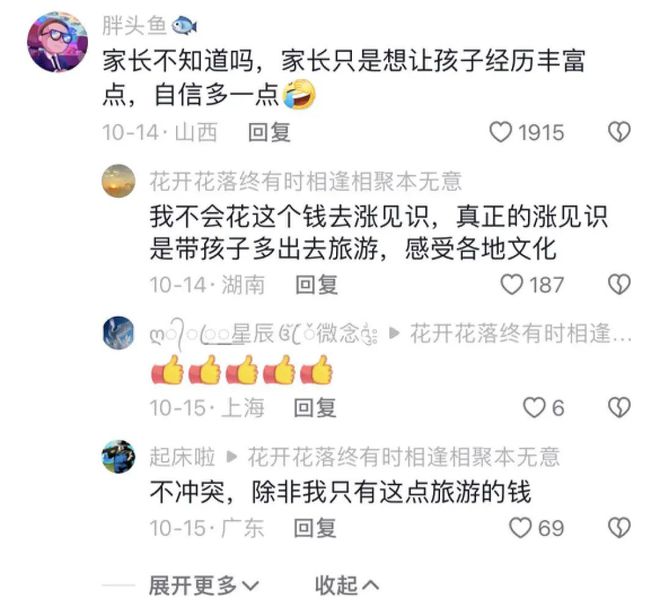Like the 湖南 comment with 187 likes
The image size is (660, 616).
click(512, 285)
